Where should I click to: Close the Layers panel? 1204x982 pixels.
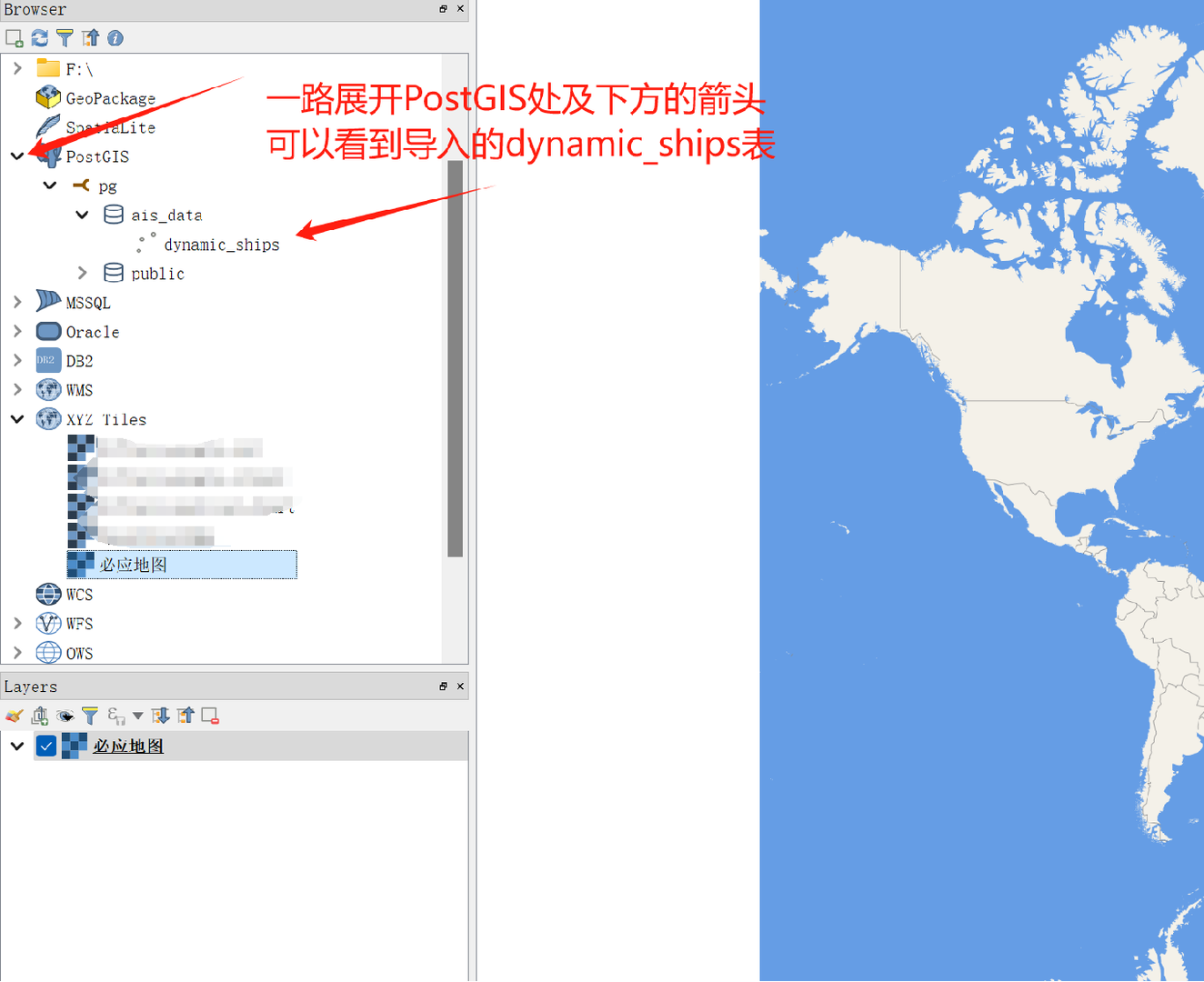click(460, 686)
